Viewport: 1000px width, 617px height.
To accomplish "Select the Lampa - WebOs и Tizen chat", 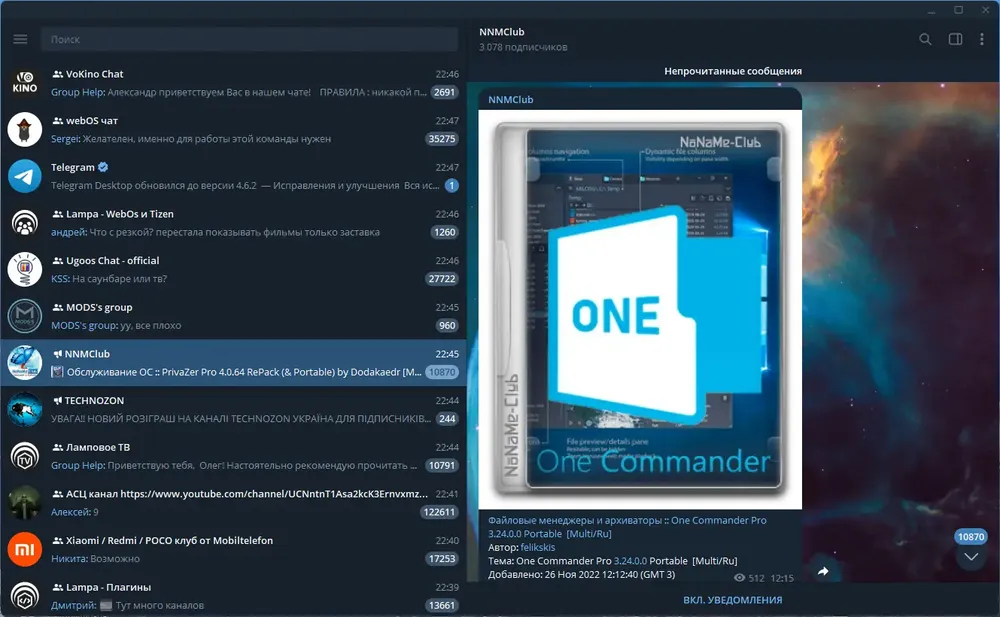I will [233, 222].
